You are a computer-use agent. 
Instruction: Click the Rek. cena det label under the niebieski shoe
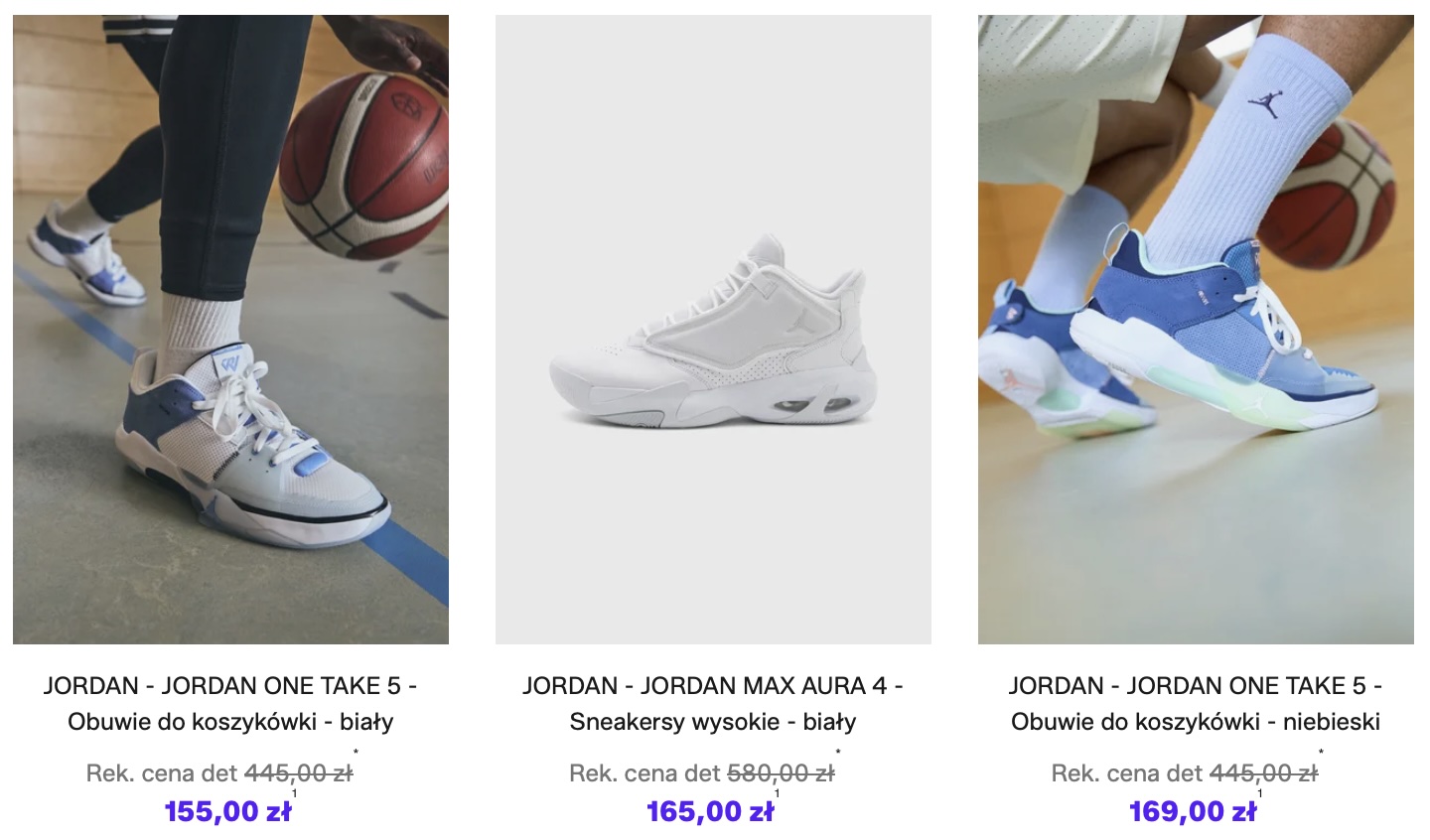1128,773
